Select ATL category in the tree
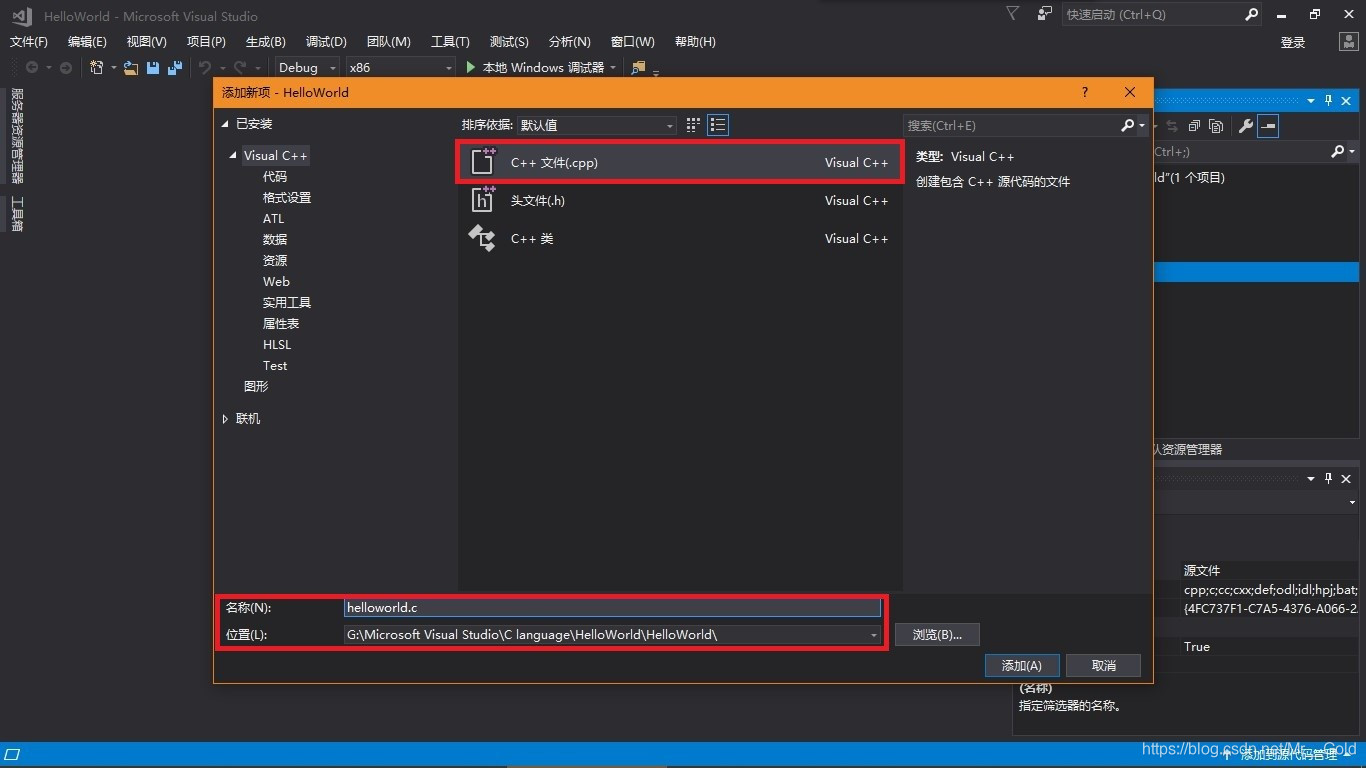The image size is (1366, 768). pyautogui.click(x=273, y=218)
